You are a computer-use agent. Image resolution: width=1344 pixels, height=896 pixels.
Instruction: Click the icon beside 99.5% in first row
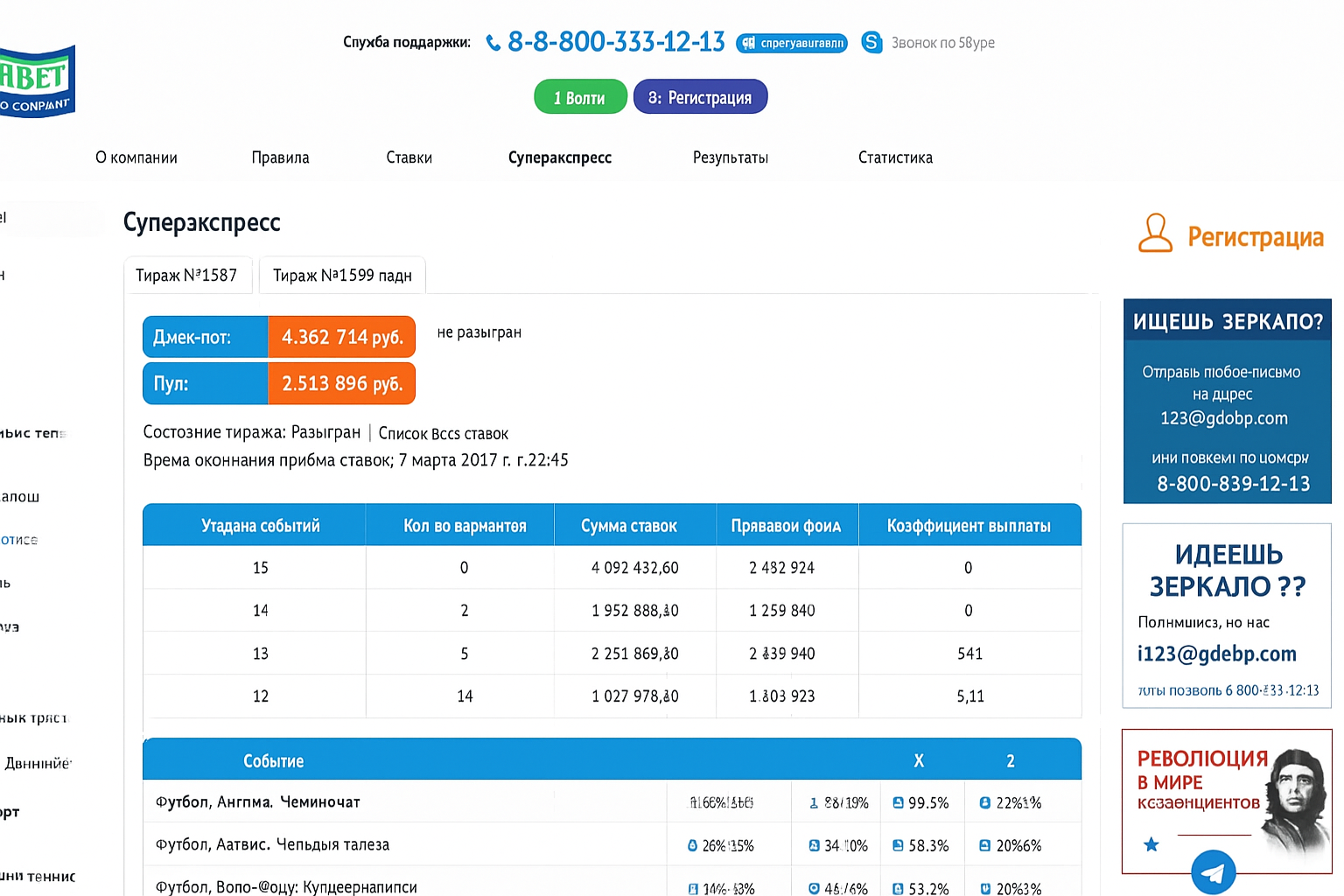(898, 802)
